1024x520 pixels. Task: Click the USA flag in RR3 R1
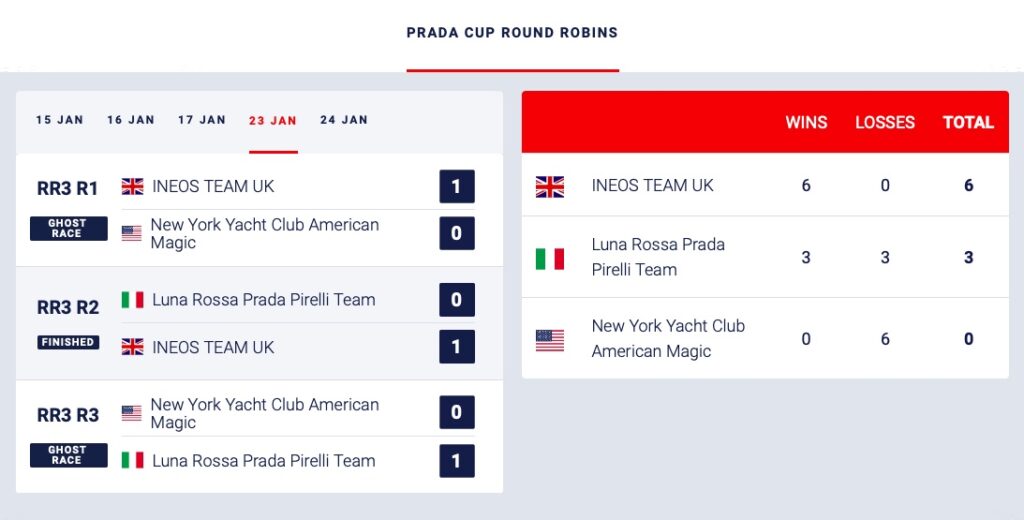(132, 233)
